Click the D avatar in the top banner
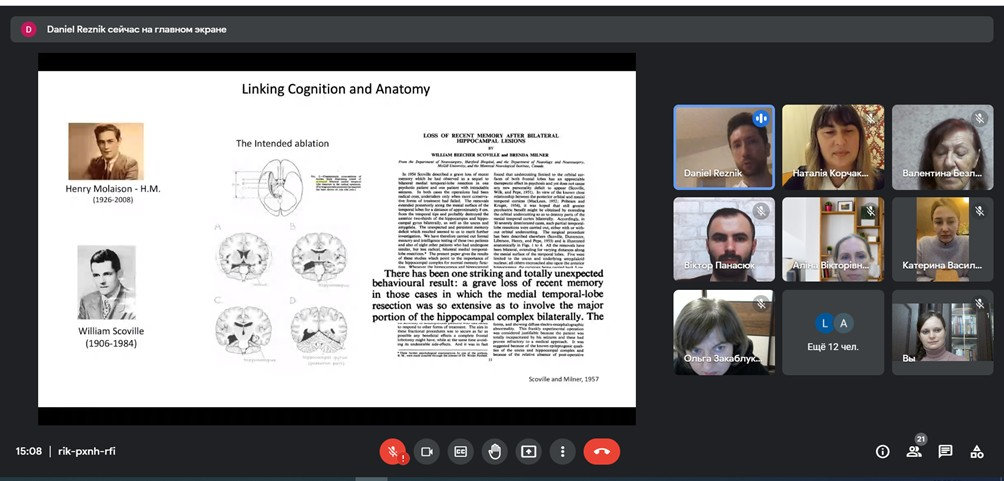This screenshot has width=1004, height=481. pyautogui.click(x=29, y=29)
